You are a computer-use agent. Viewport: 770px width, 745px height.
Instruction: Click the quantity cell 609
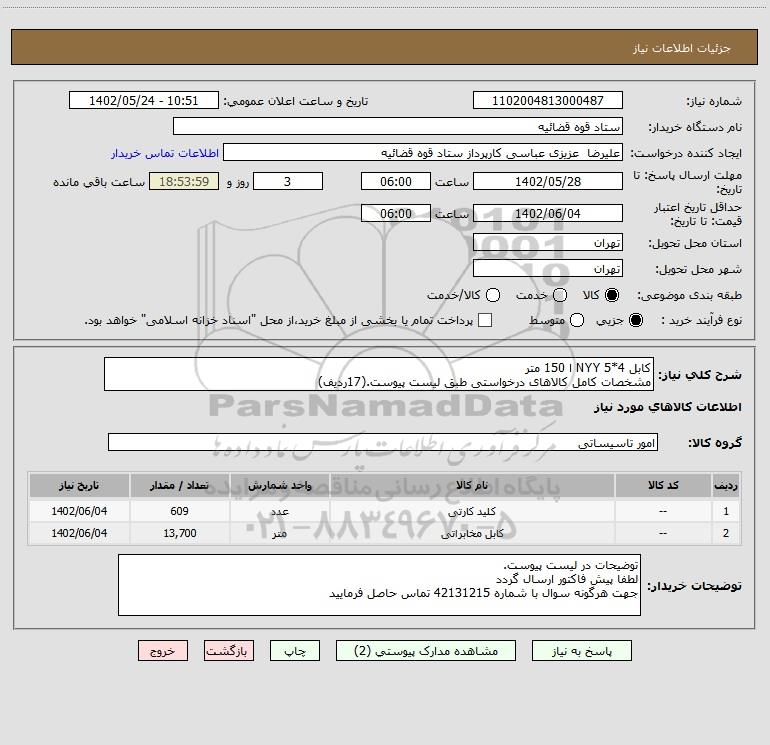(179, 511)
